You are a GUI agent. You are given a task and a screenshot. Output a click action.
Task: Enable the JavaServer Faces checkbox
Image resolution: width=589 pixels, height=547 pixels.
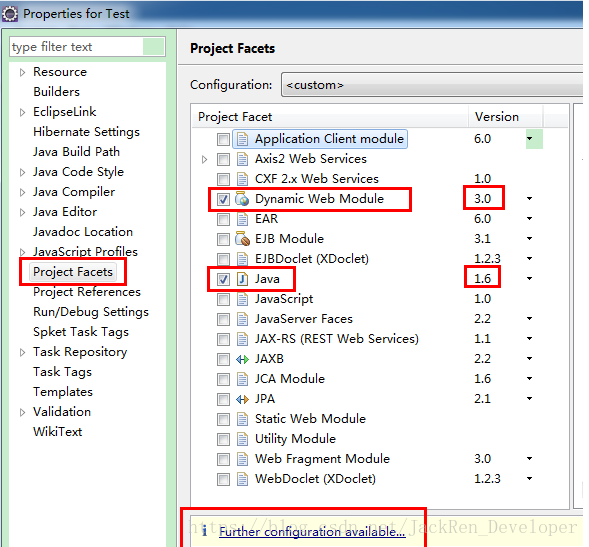223,319
